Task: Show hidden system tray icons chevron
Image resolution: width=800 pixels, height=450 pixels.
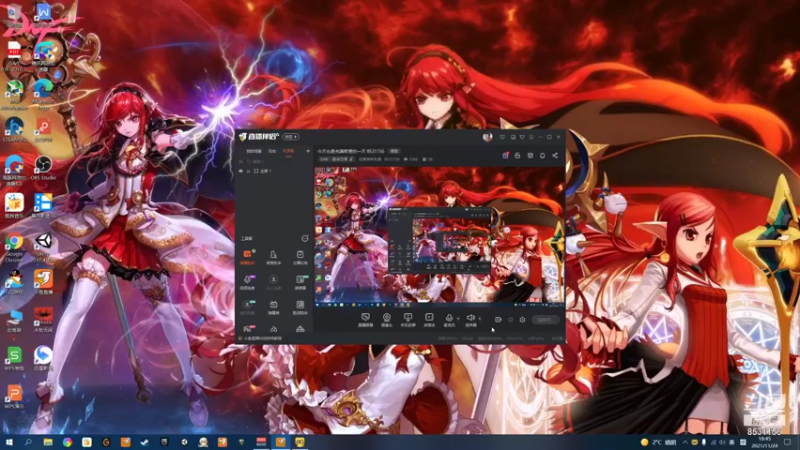Action: pyautogui.click(x=685, y=442)
